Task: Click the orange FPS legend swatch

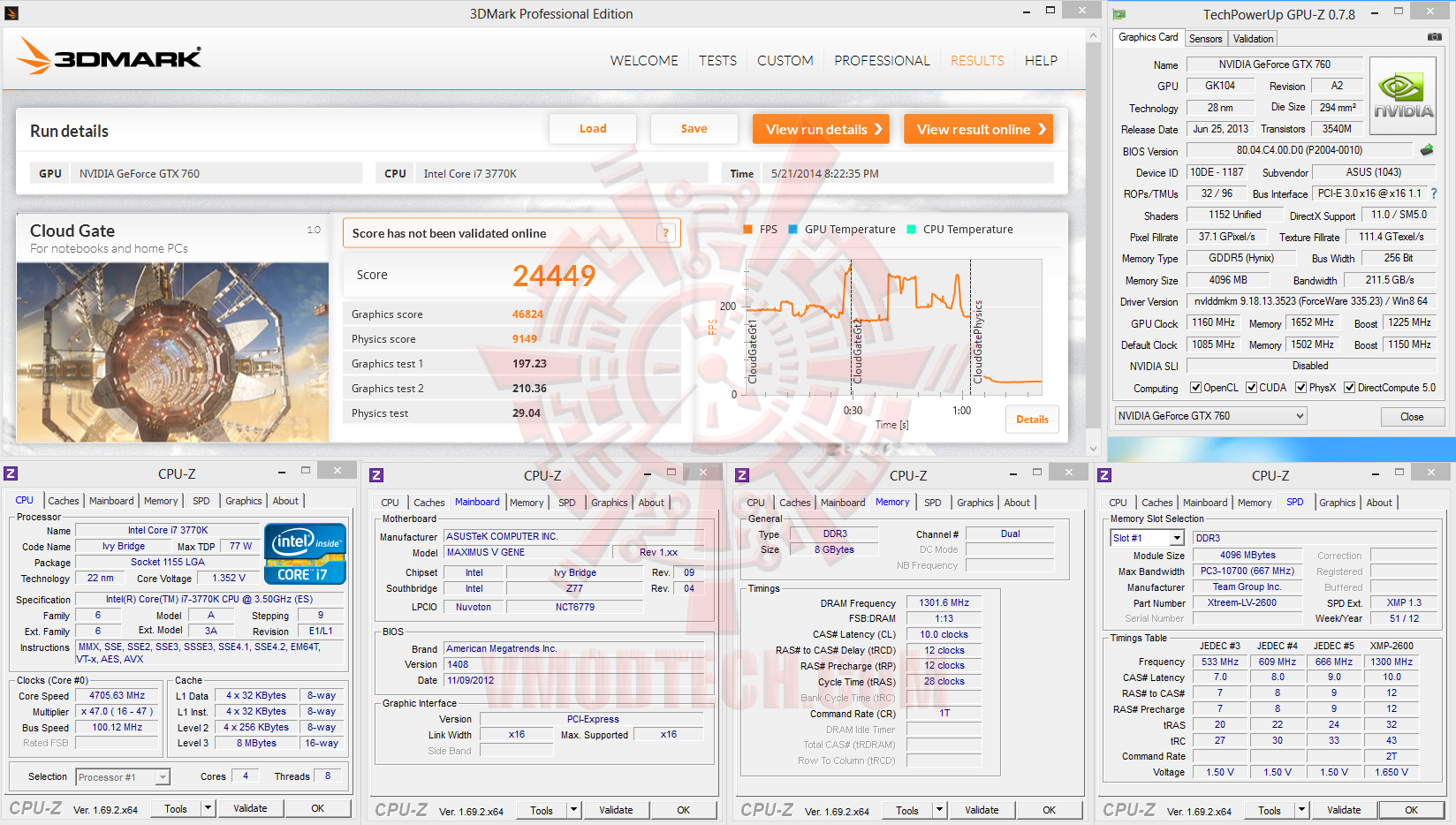Action: pyautogui.click(x=747, y=230)
